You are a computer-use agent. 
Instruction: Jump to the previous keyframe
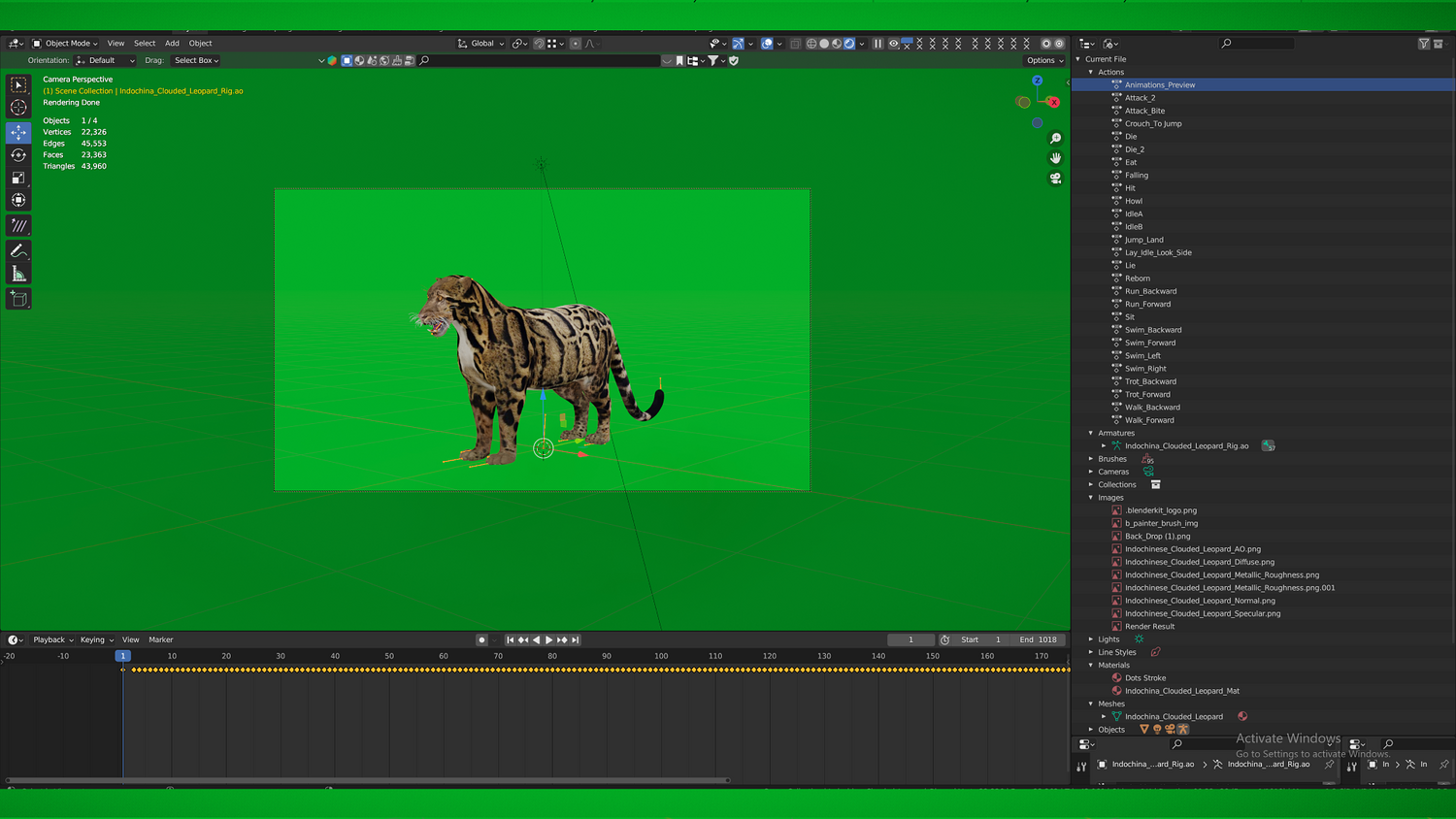pos(523,640)
